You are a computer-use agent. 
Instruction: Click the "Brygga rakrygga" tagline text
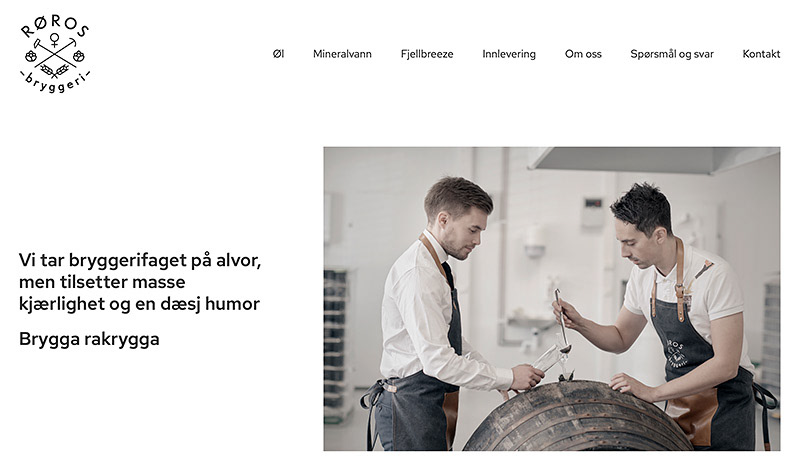[89, 339]
